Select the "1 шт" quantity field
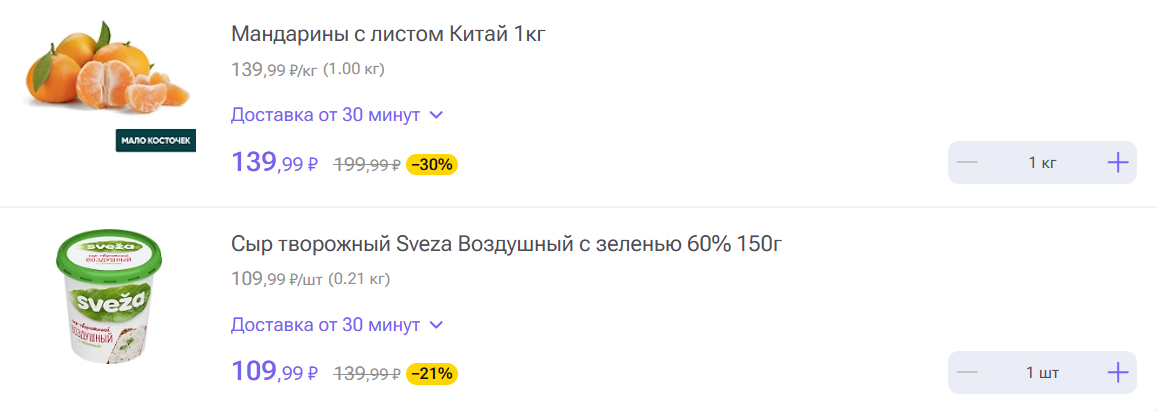This screenshot has height=412, width=1157. pos(1042,373)
